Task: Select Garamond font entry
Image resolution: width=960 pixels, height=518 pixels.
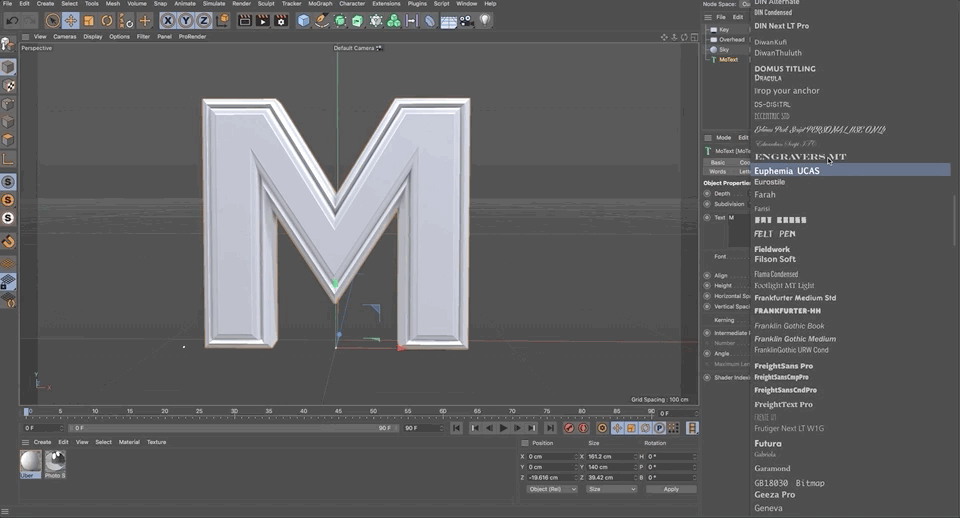Action: point(772,468)
